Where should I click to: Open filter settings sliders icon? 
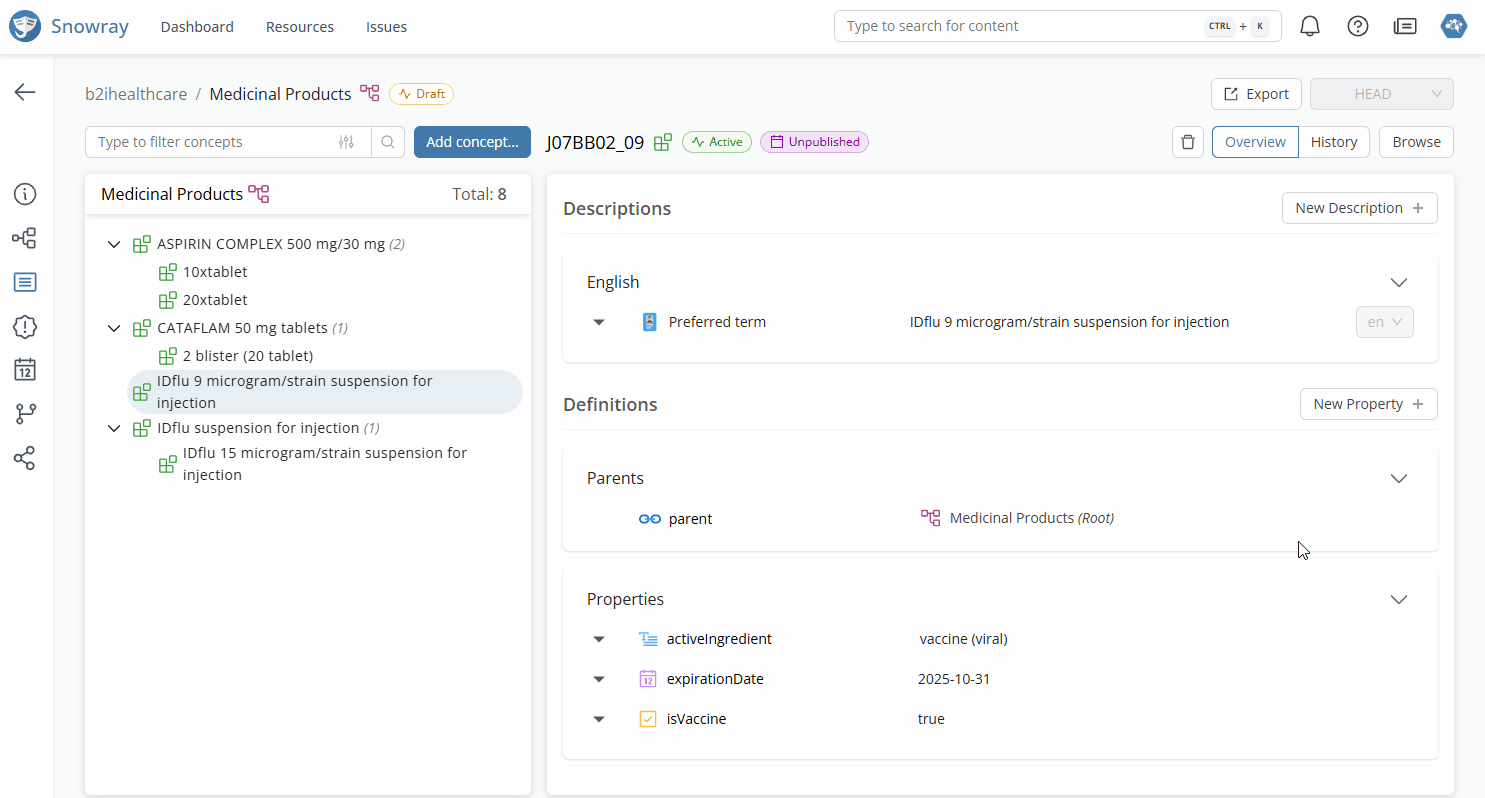click(x=346, y=142)
